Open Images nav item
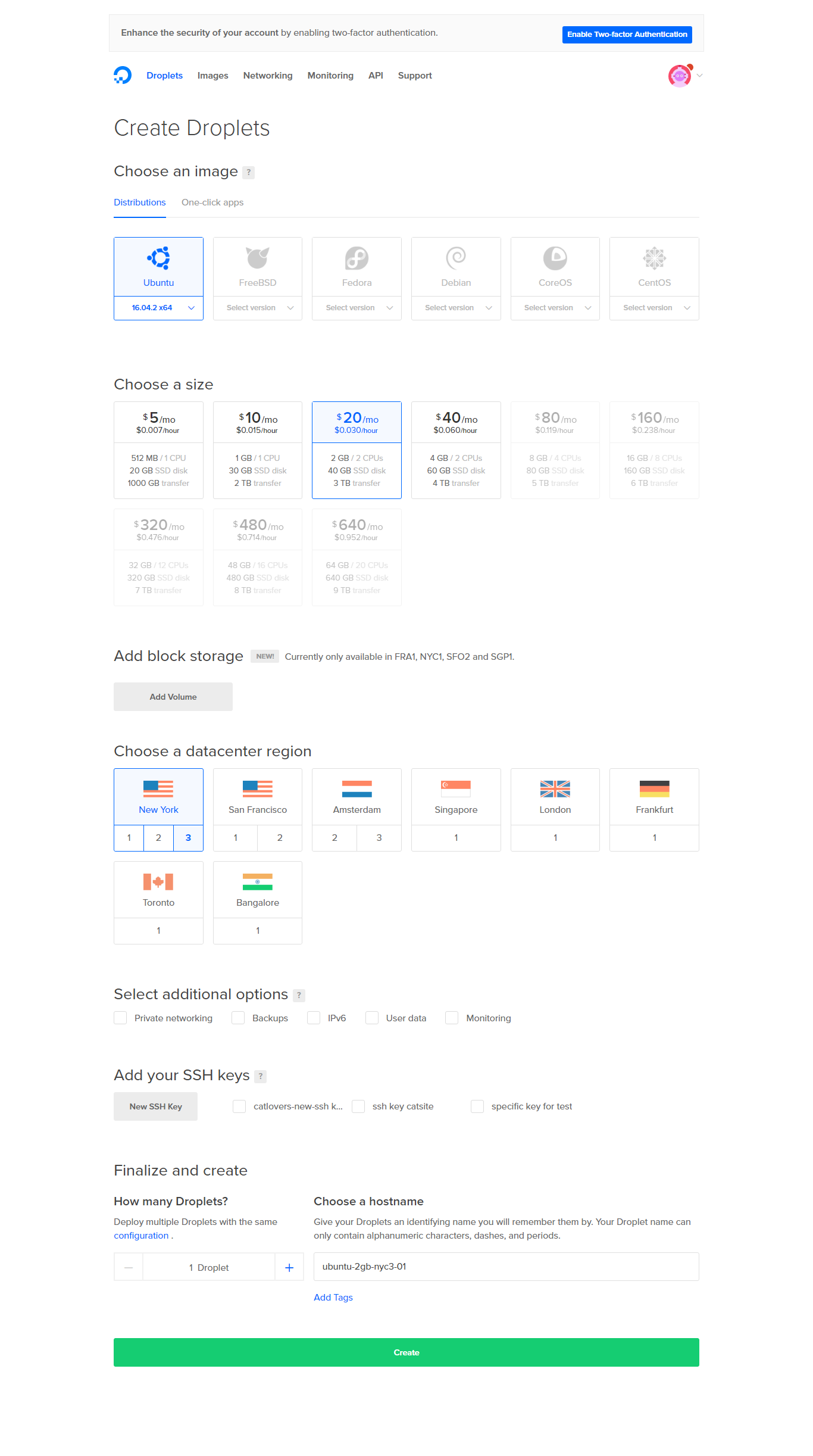Image resolution: width=813 pixels, height=1456 pixels. coord(213,76)
